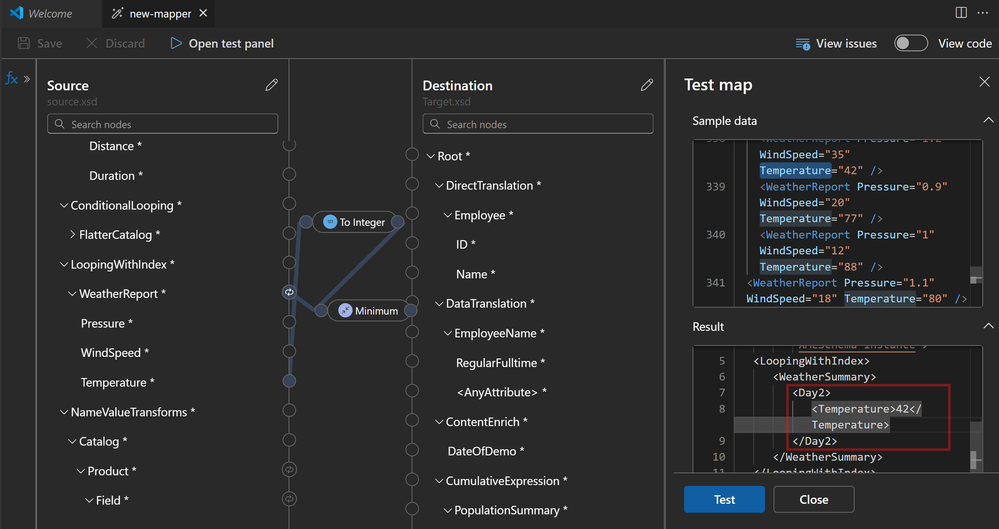Close the new-mapper tab
The width and height of the screenshot is (999, 529).
(203, 13)
